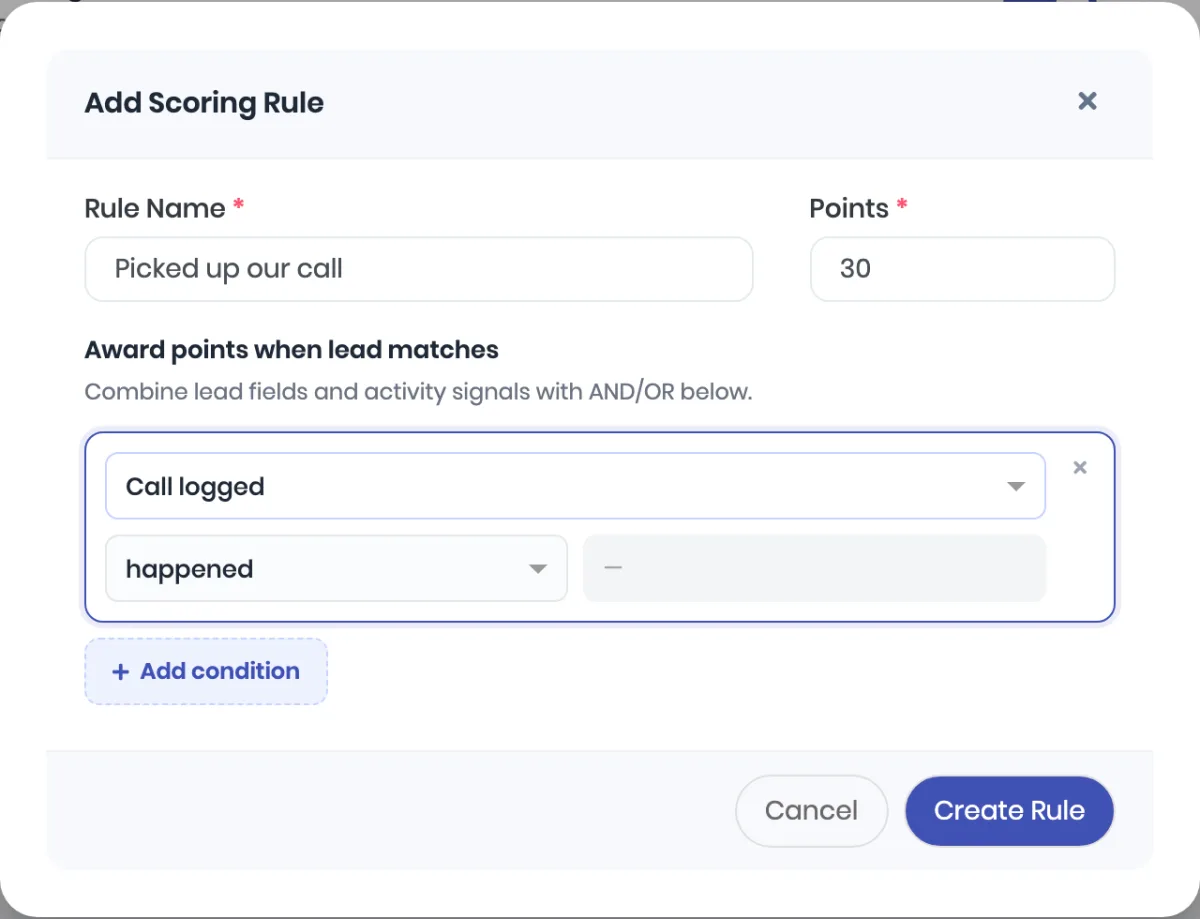Click the Combine lead fields helper text
The height and width of the screenshot is (919, 1200).
click(418, 391)
